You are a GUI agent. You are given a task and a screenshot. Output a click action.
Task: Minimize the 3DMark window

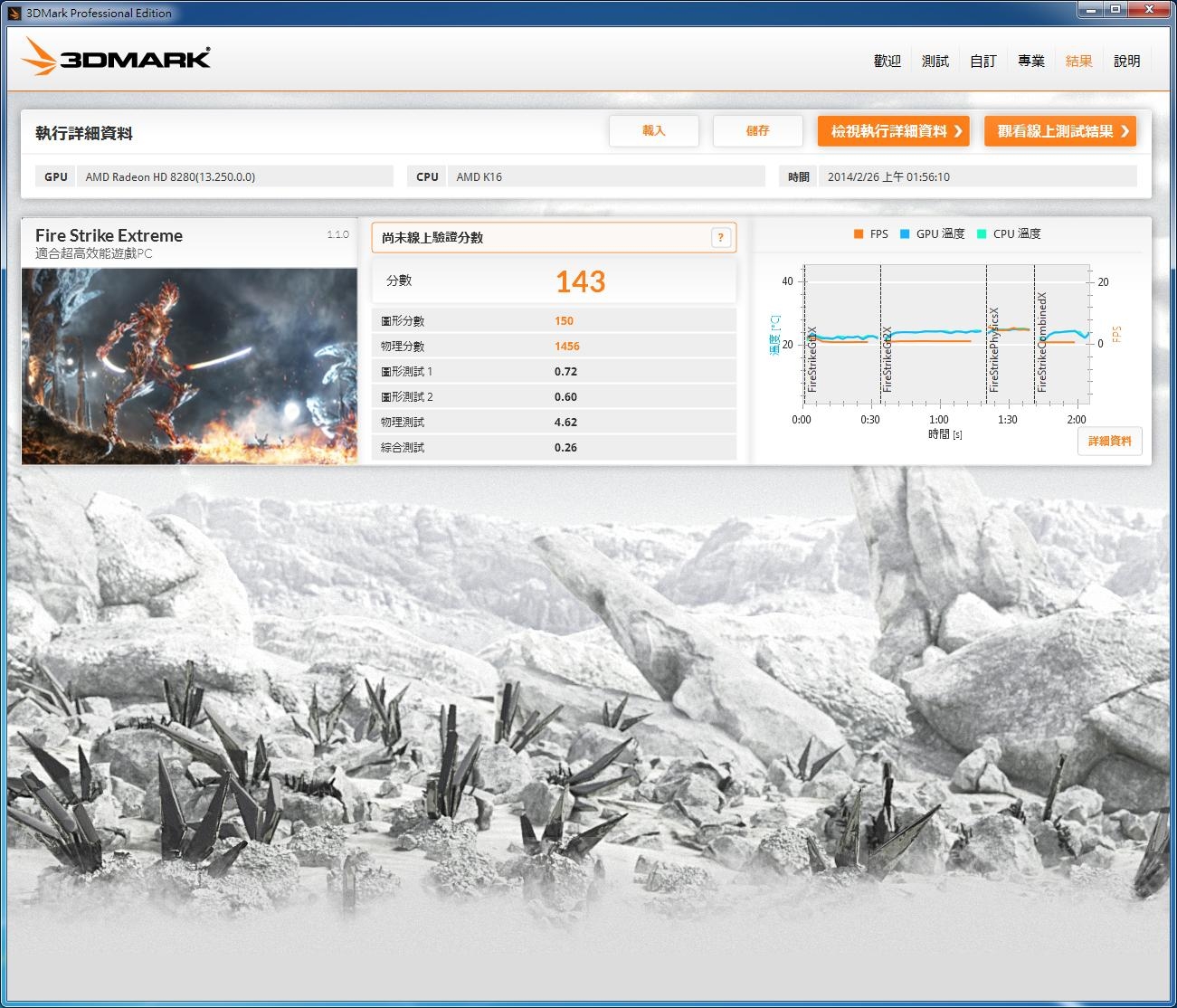pos(1090,10)
